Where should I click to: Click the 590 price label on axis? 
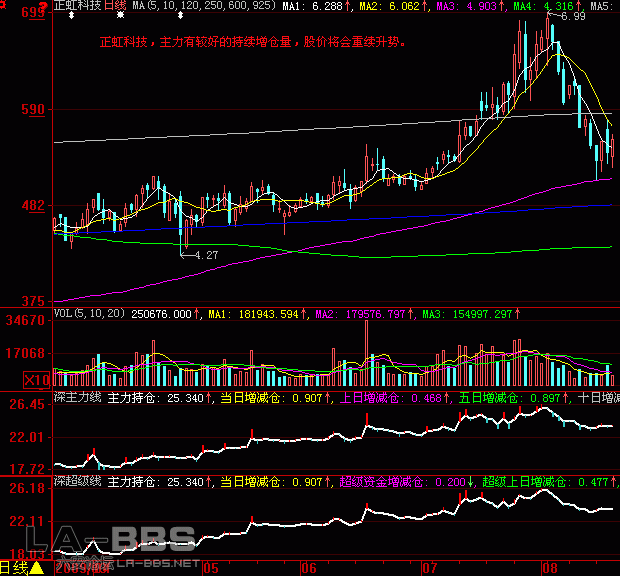[34, 109]
